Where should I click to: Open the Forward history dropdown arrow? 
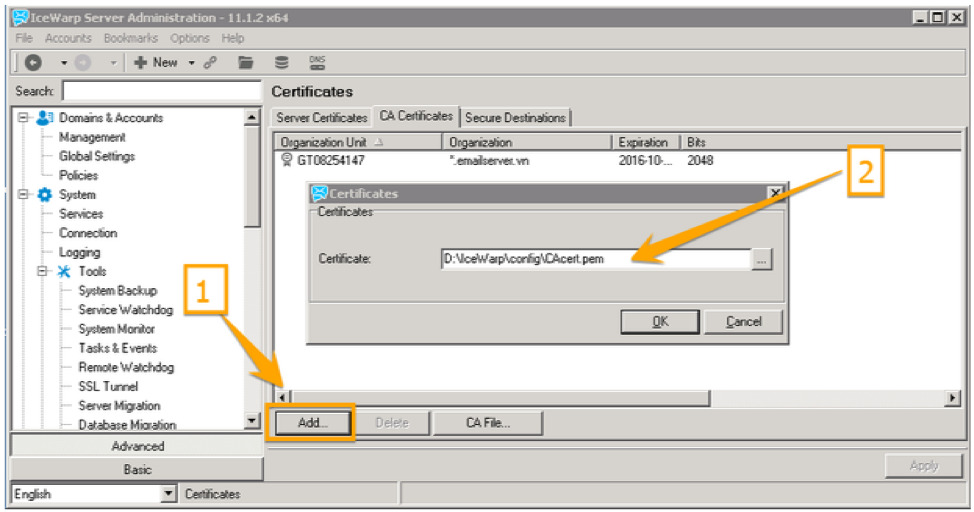[x=113, y=63]
